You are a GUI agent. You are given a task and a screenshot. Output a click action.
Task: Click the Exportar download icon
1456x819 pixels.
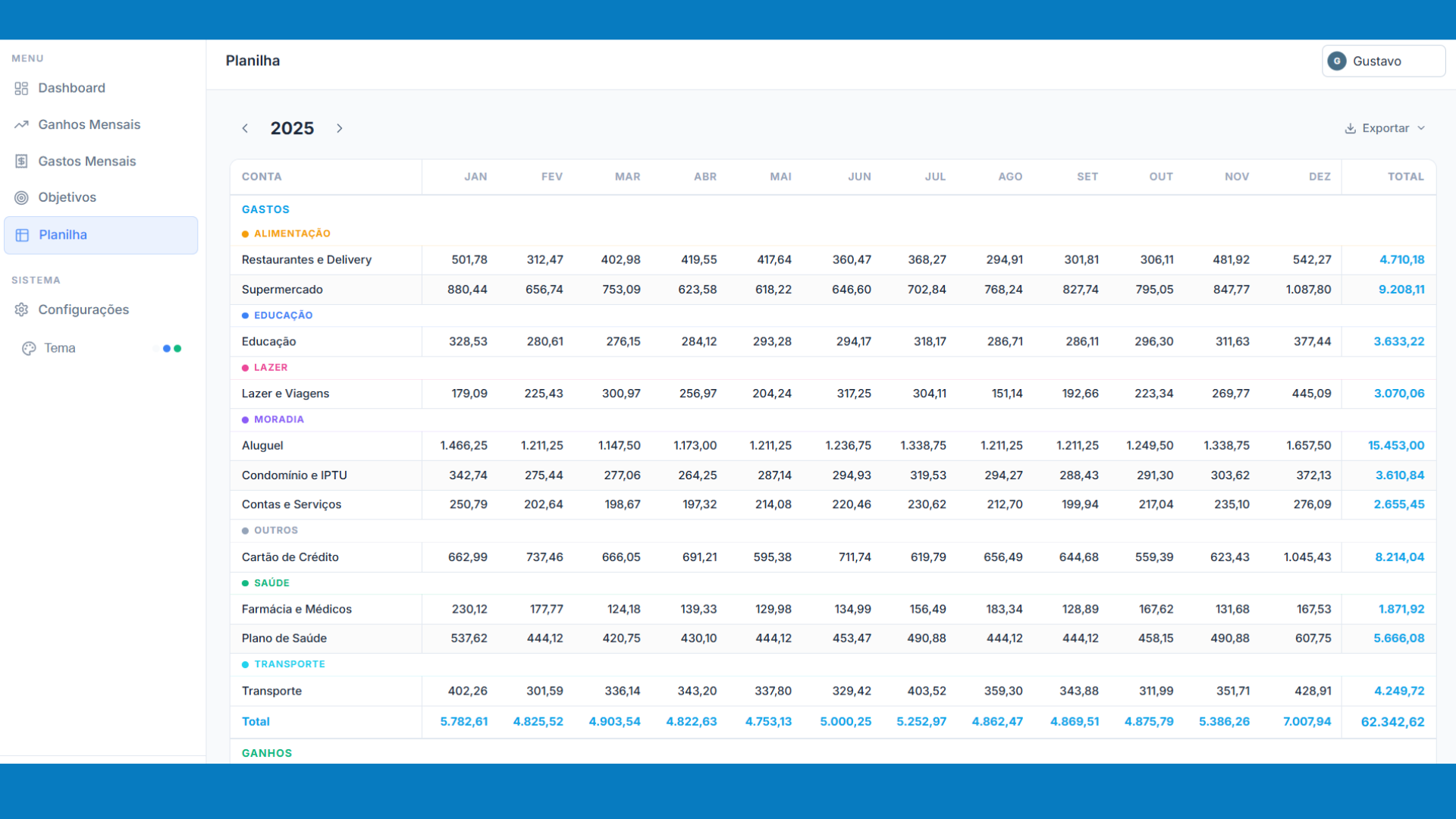(1350, 129)
